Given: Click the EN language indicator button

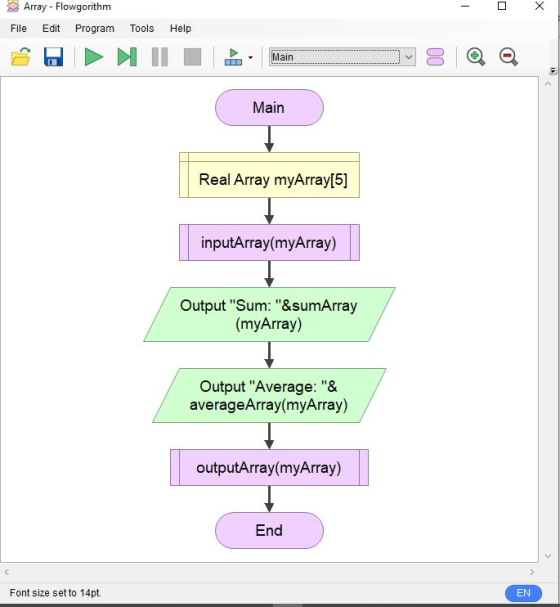Looking at the screenshot, I should (523, 593).
